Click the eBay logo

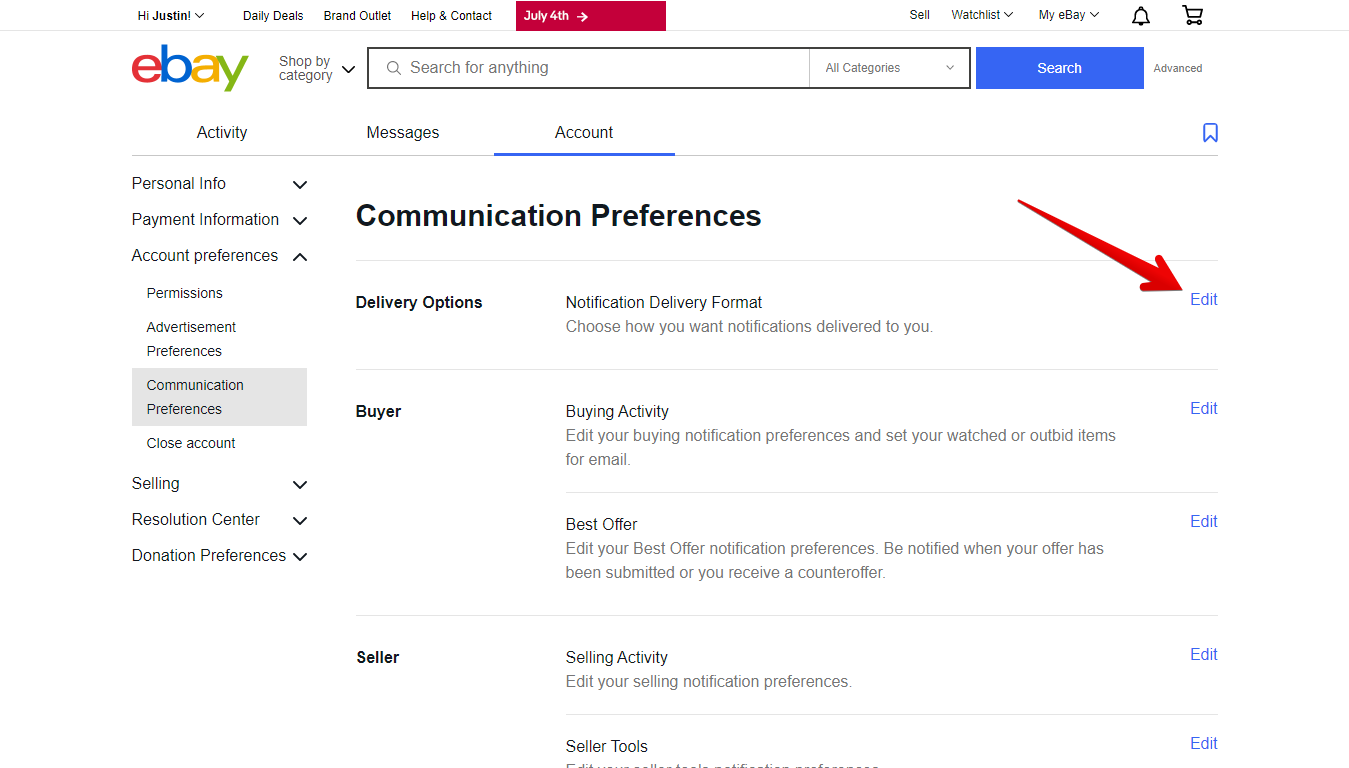pos(190,67)
